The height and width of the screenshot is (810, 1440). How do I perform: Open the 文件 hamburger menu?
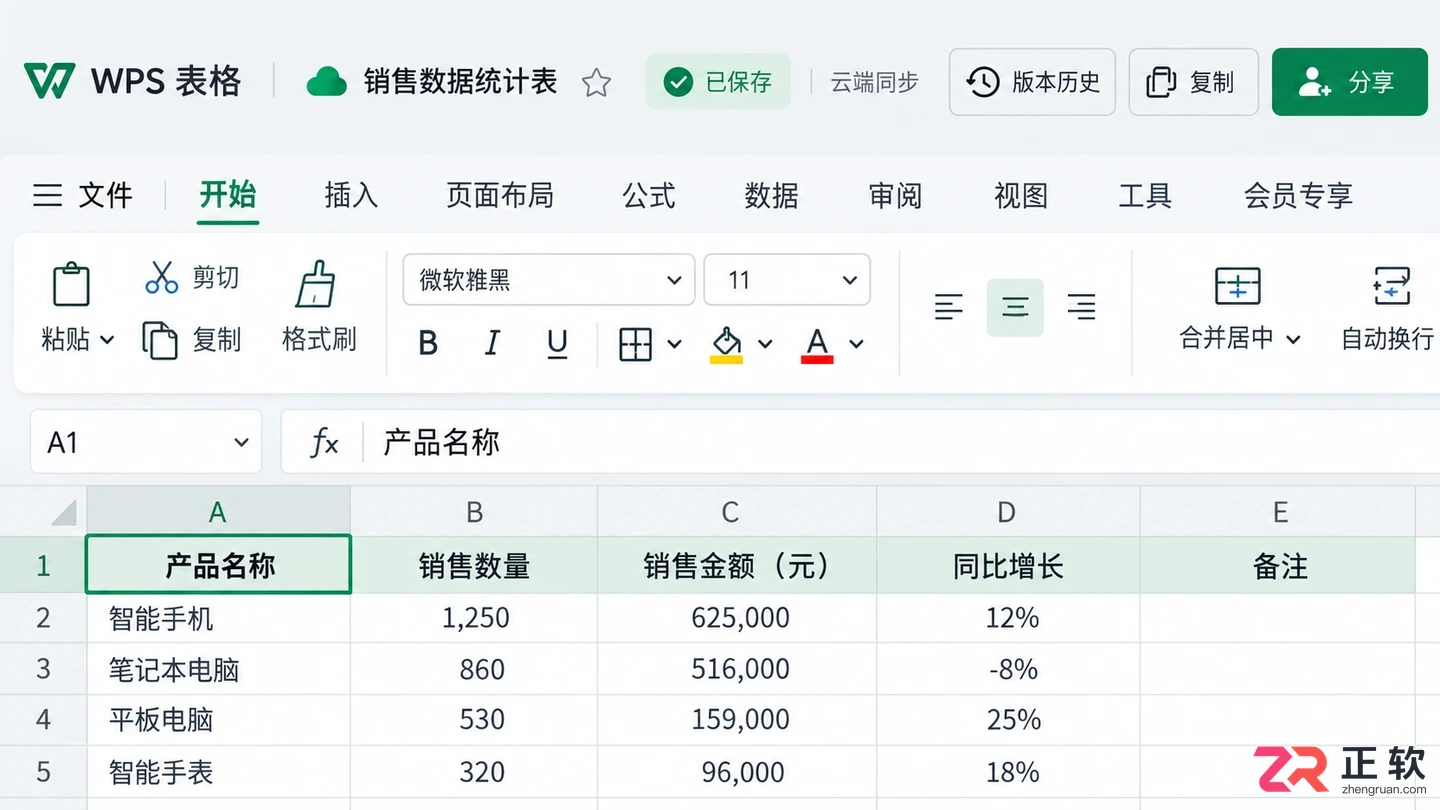click(x=82, y=194)
